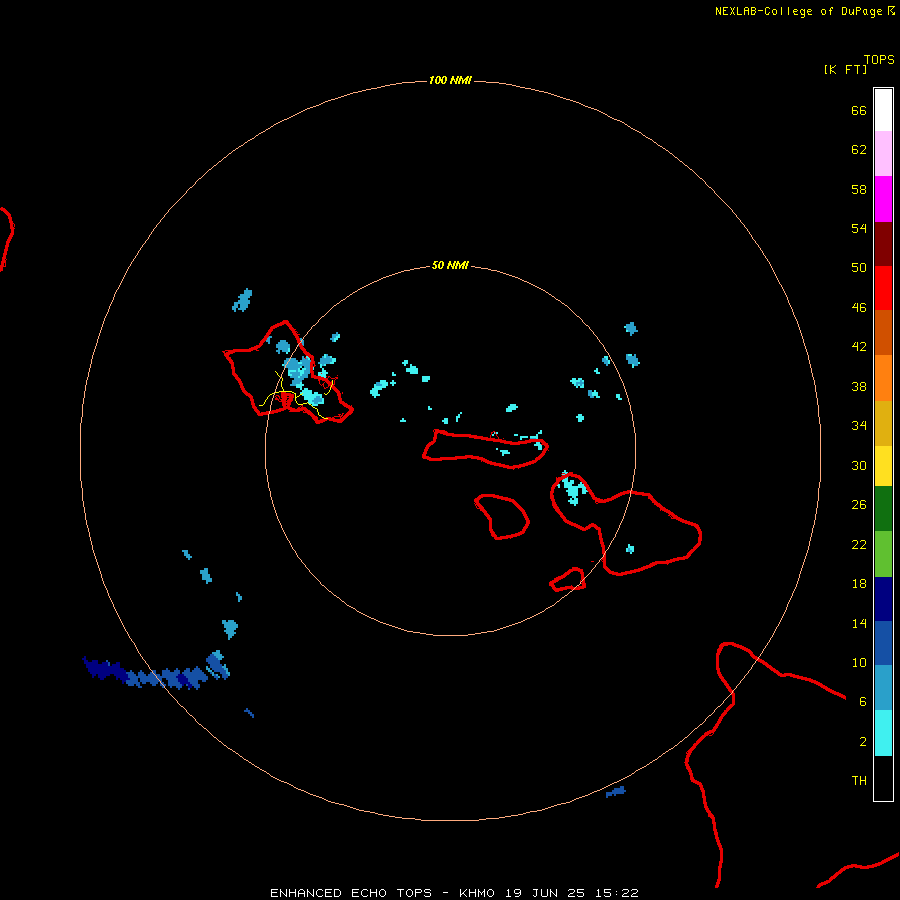The width and height of the screenshot is (900, 900).
Task: Select the dark orange legend segment
Action: (883, 332)
